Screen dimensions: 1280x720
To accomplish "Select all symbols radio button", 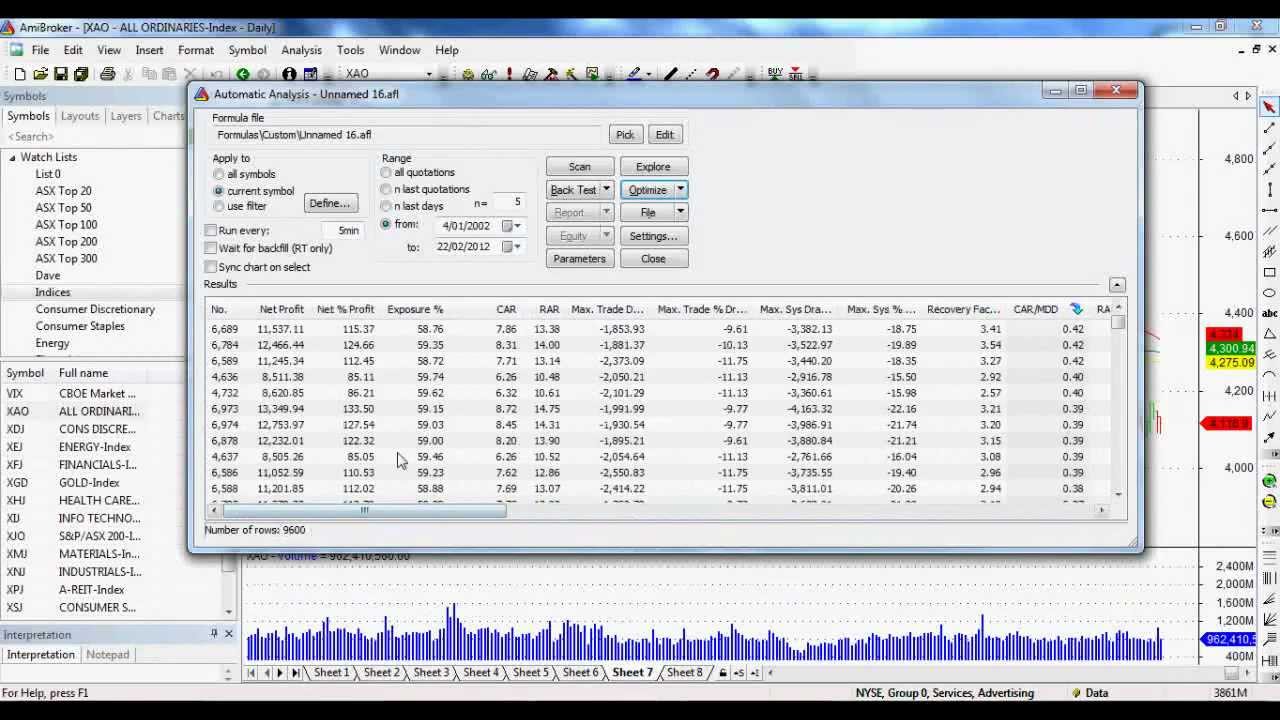I will tap(218, 174).
